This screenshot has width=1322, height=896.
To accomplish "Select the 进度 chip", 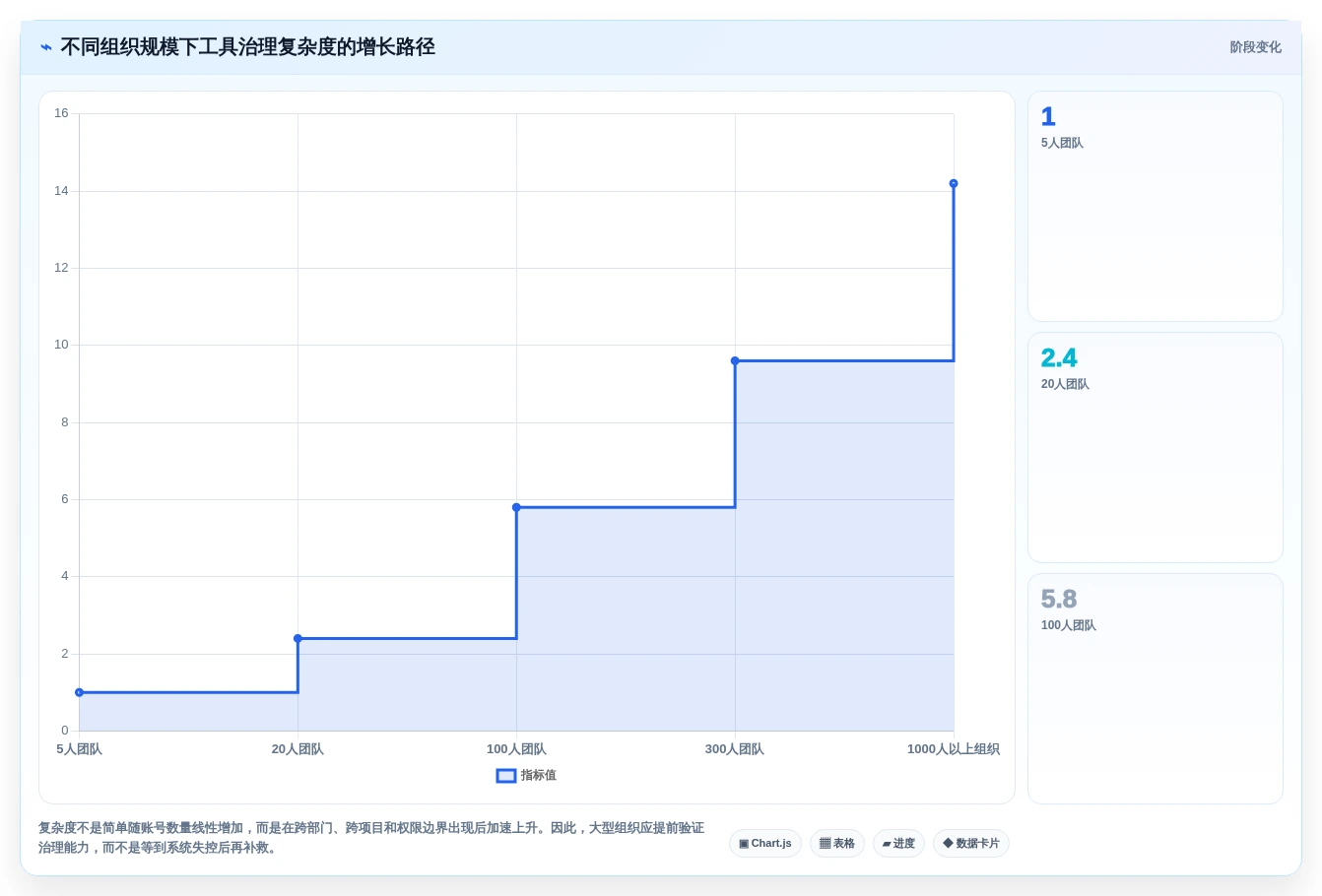I will [x=898, y=844].
